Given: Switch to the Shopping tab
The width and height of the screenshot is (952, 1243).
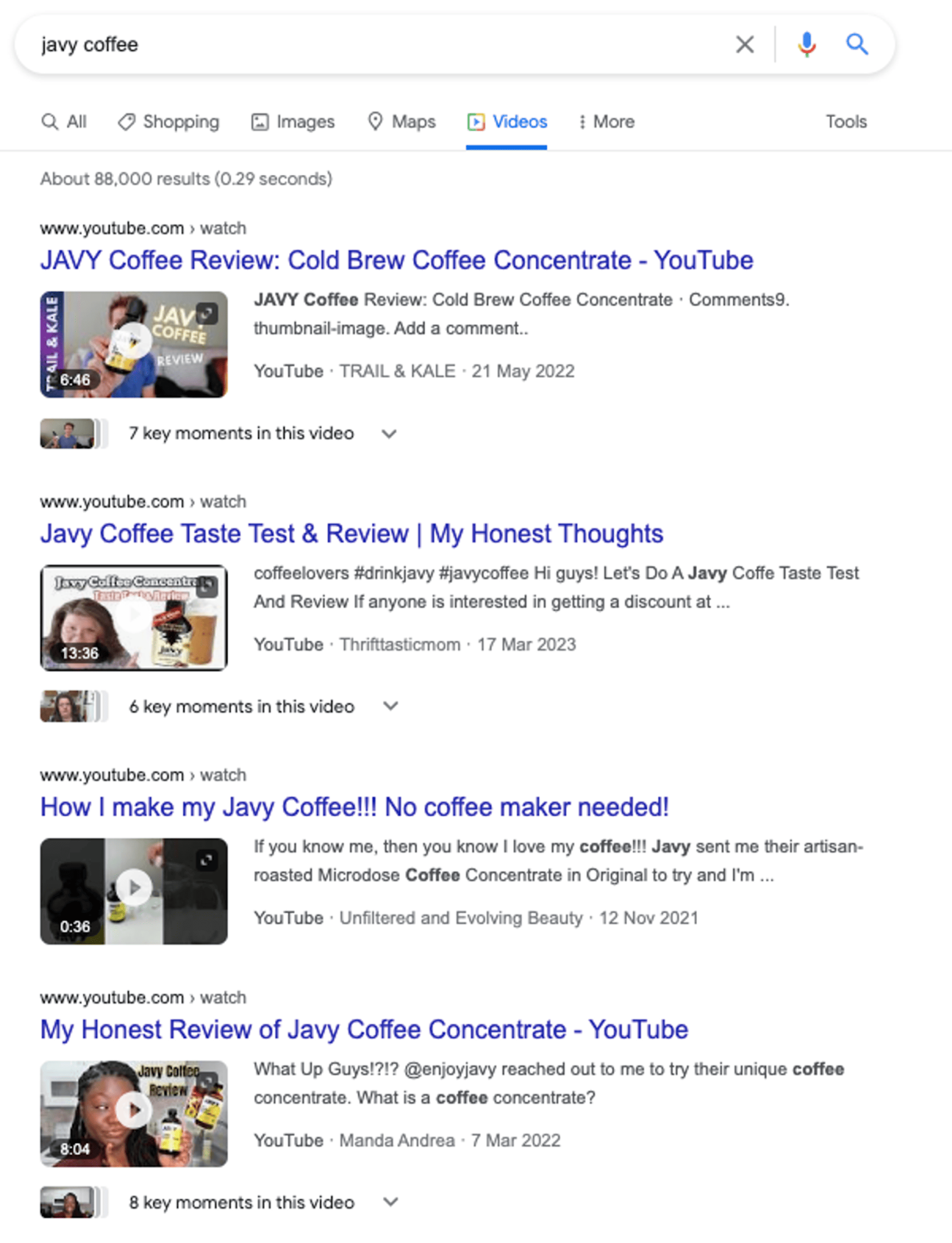Looking at the screenshot, I should 169,122.
